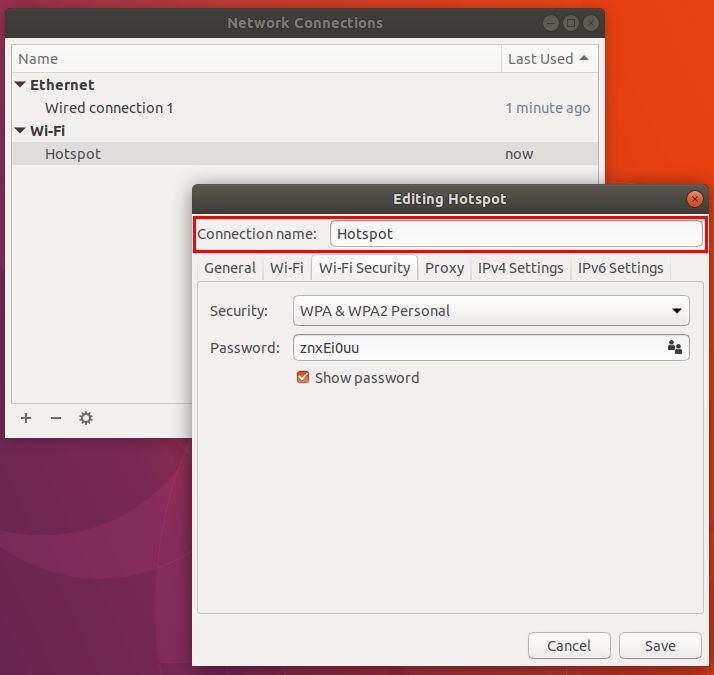Click the "now" last used value
The height and width of the screenshot is (675, 714).
tap(519, 154)
